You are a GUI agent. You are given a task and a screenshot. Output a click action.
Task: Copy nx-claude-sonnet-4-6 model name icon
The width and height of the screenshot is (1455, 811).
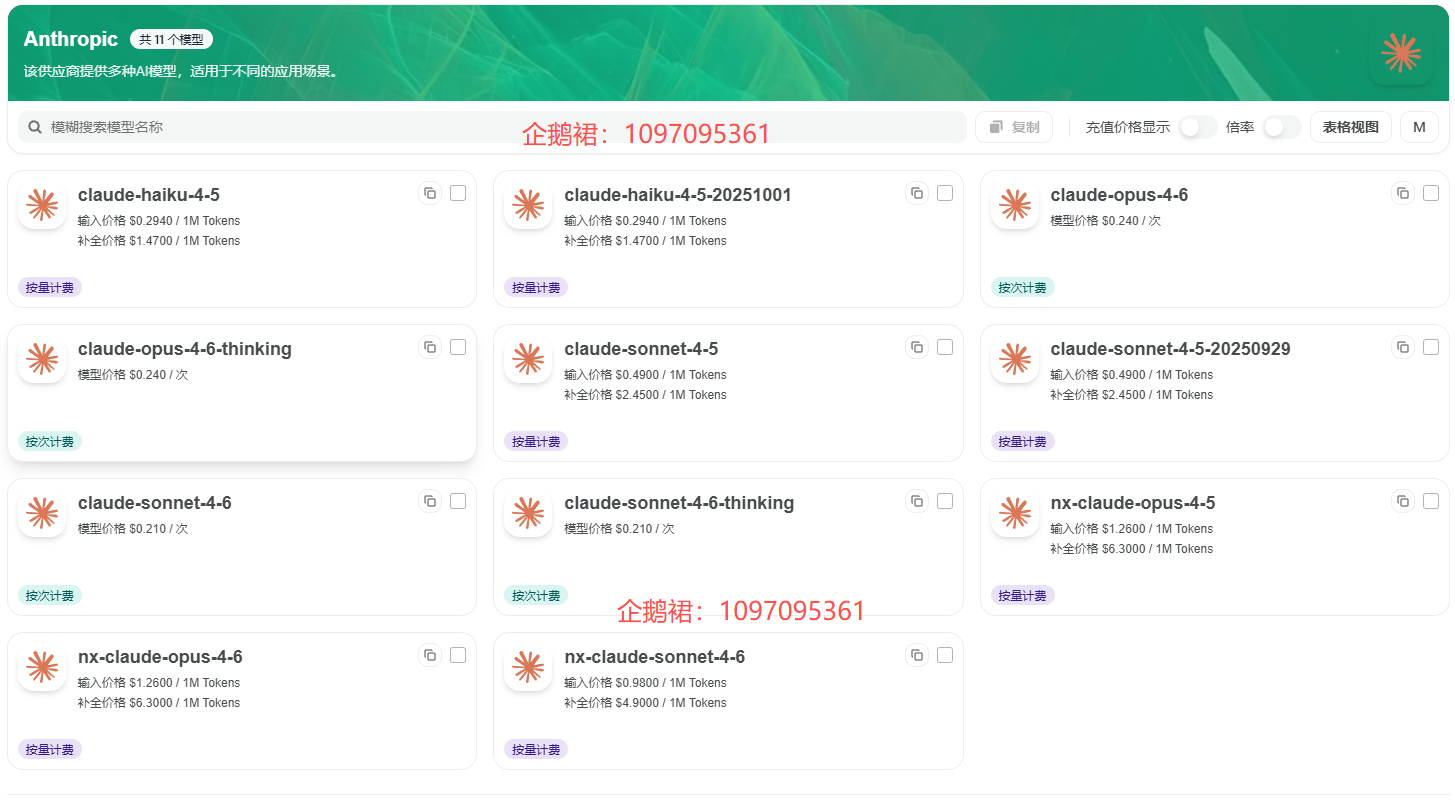(x=917, y=655)
